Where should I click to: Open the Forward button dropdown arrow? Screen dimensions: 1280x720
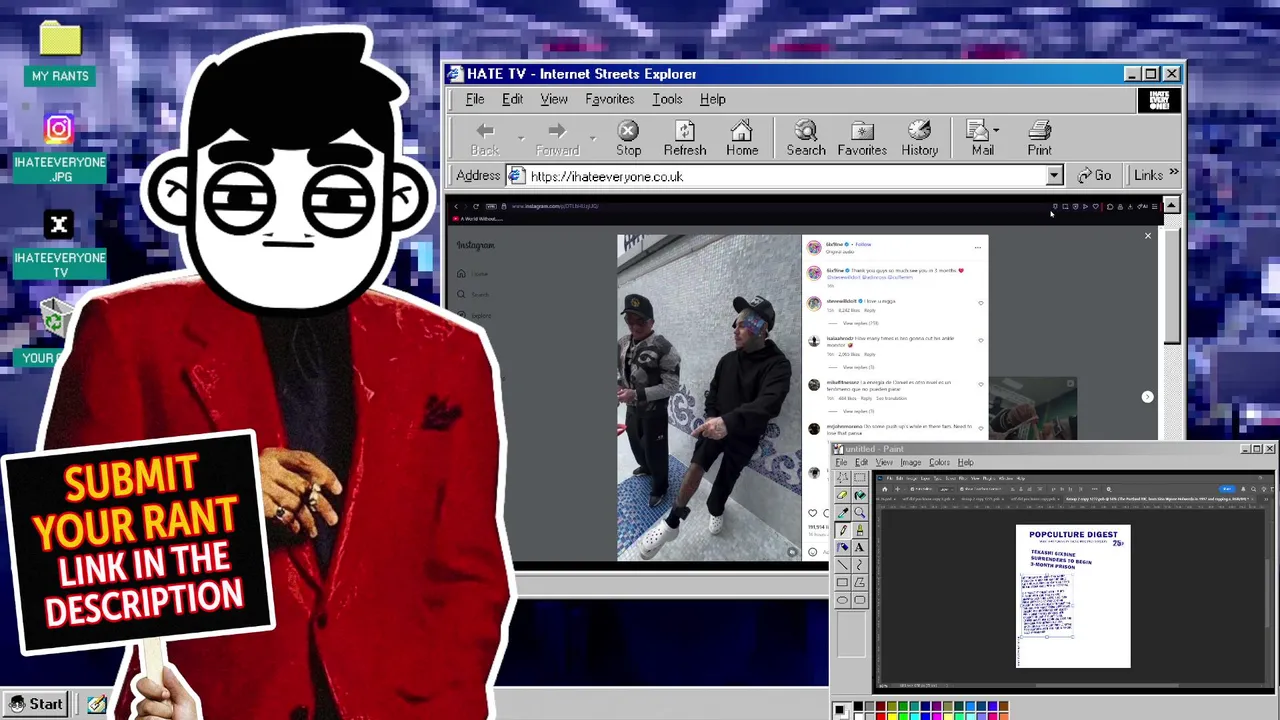click(593, 138)
